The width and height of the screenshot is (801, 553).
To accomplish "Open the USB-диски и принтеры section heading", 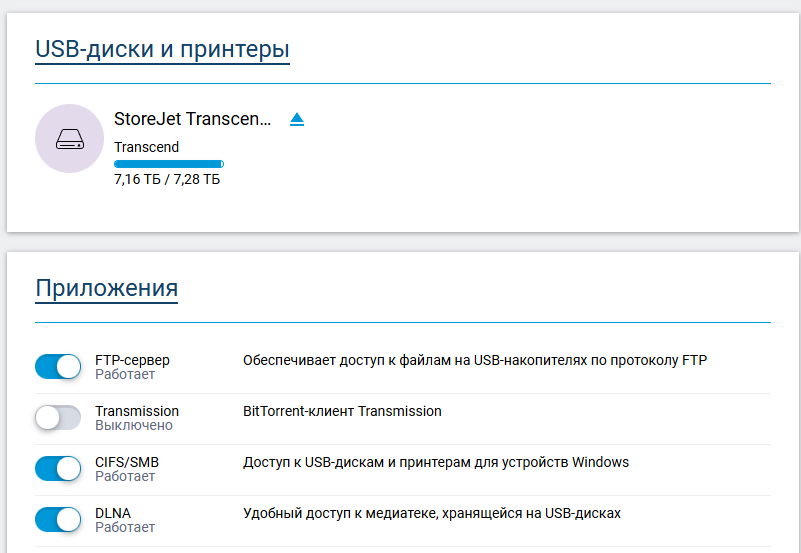I will pos(162,48).
